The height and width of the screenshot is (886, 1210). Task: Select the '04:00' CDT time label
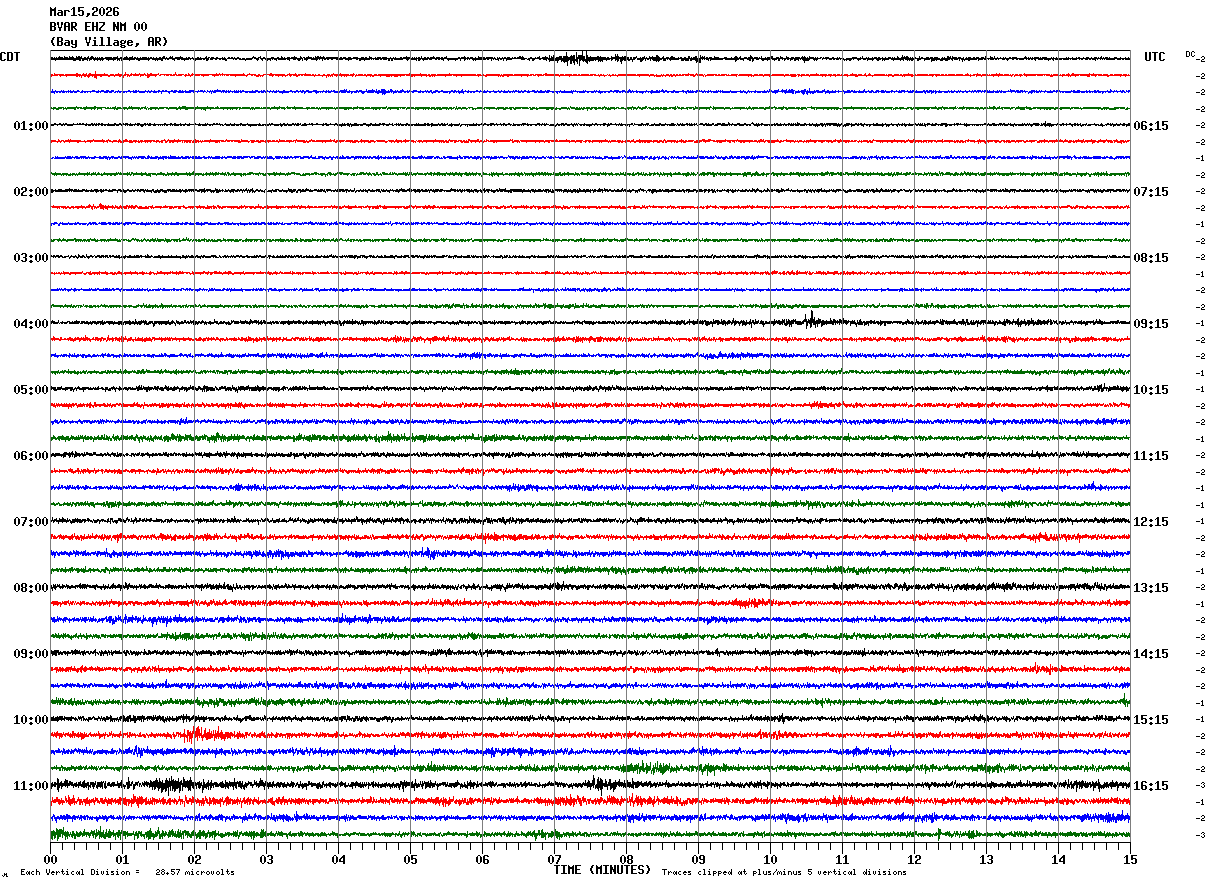tap(31, 324)
